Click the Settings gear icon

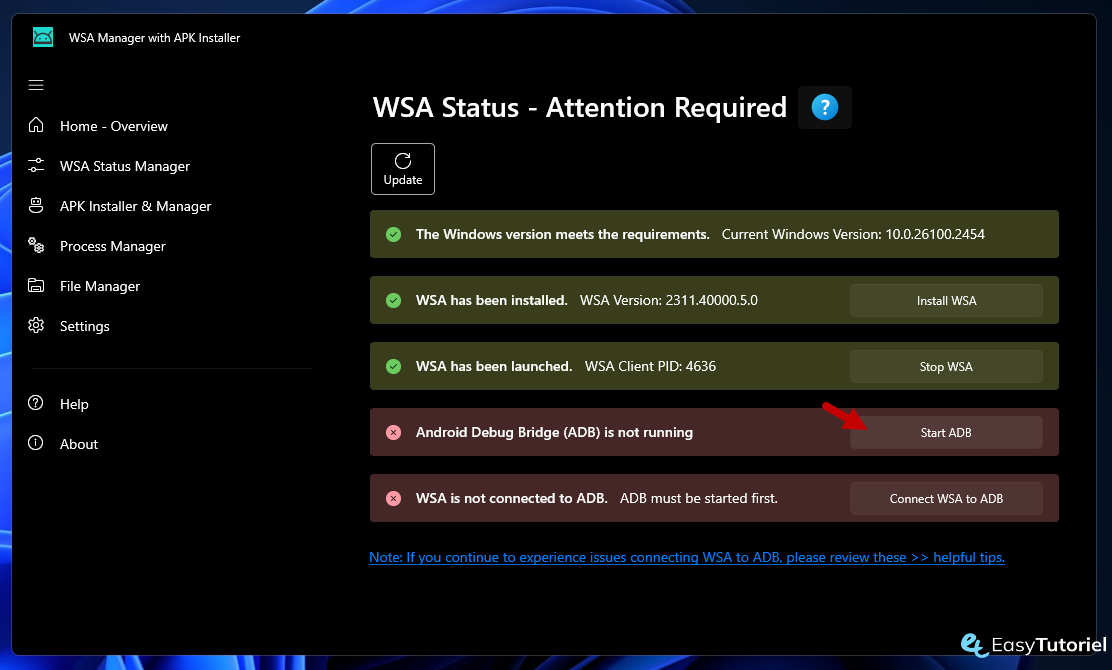pos(36,325)
